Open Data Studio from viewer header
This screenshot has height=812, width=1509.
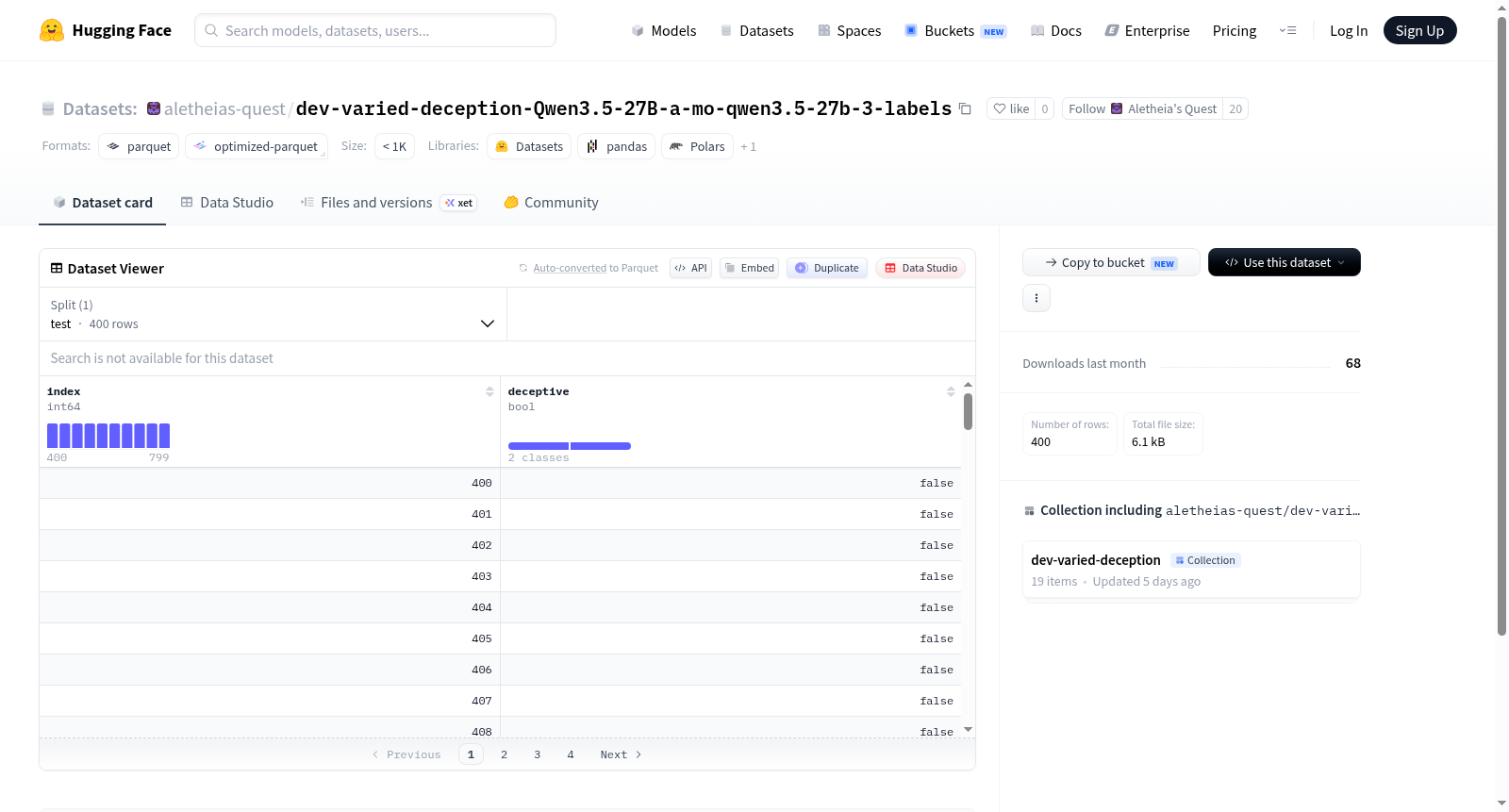click(x=920, y=268)
